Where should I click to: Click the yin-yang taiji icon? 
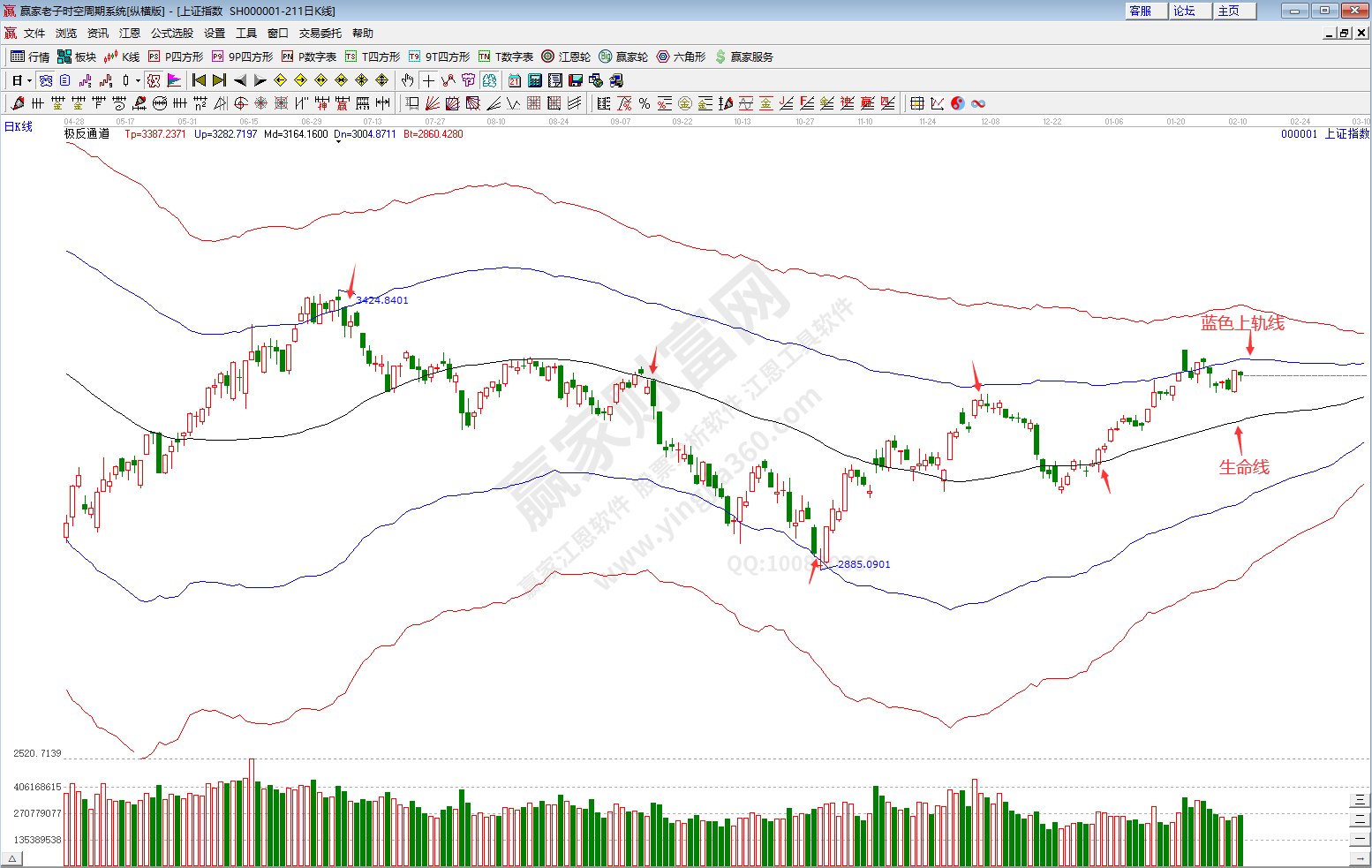point(958,103)
